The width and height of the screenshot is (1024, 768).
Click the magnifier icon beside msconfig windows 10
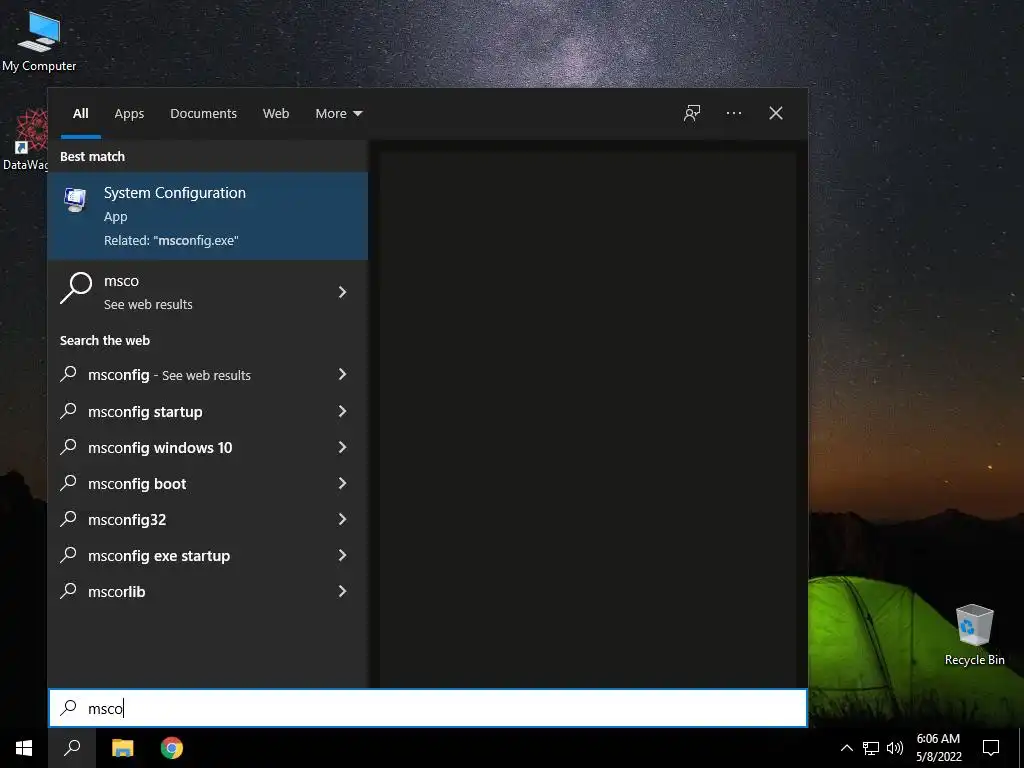(x=68, y=447)
